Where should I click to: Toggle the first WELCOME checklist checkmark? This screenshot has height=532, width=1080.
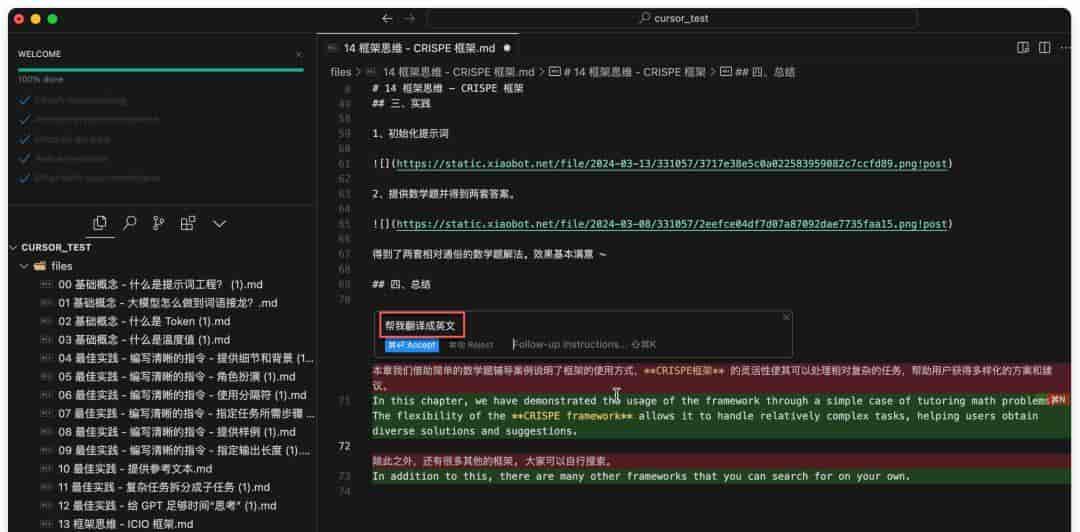pyautogui.click(x=25, y=101)
